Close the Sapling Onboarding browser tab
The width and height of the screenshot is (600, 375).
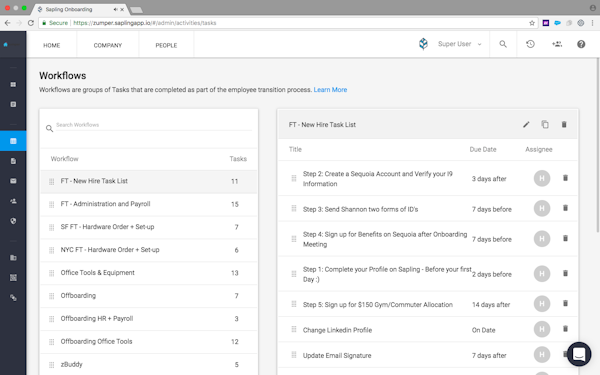coord(122,9)
